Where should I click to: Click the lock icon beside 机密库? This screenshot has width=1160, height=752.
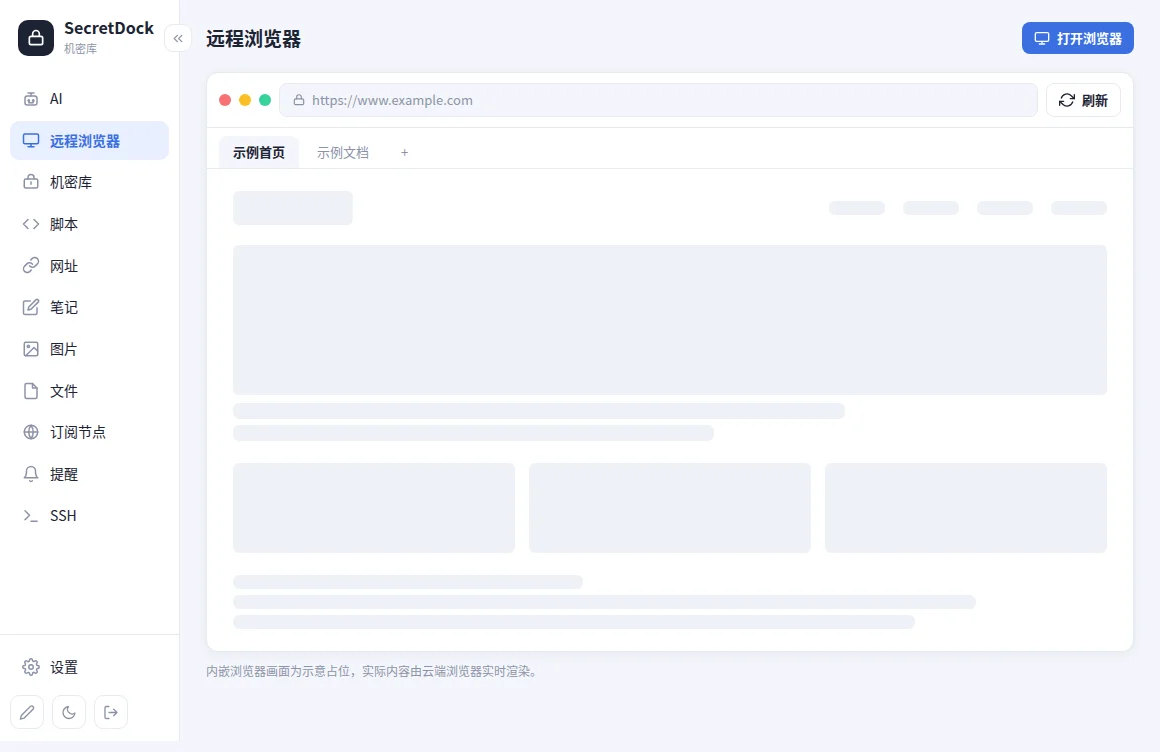(31, 182)
